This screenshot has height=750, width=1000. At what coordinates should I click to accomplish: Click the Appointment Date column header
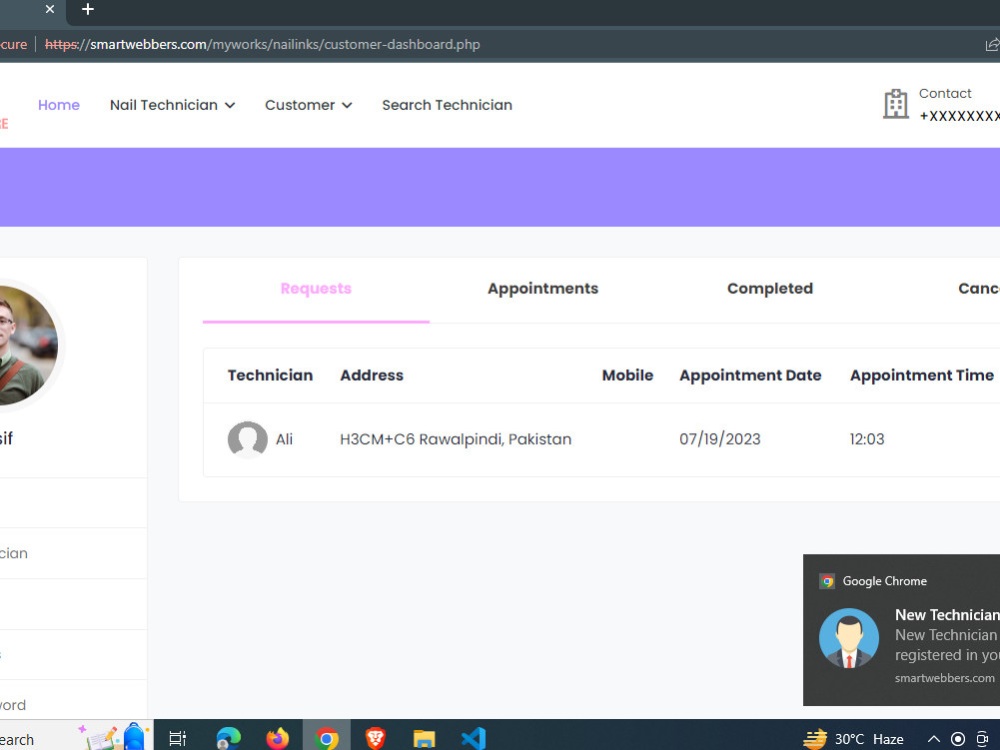point(750,376)
